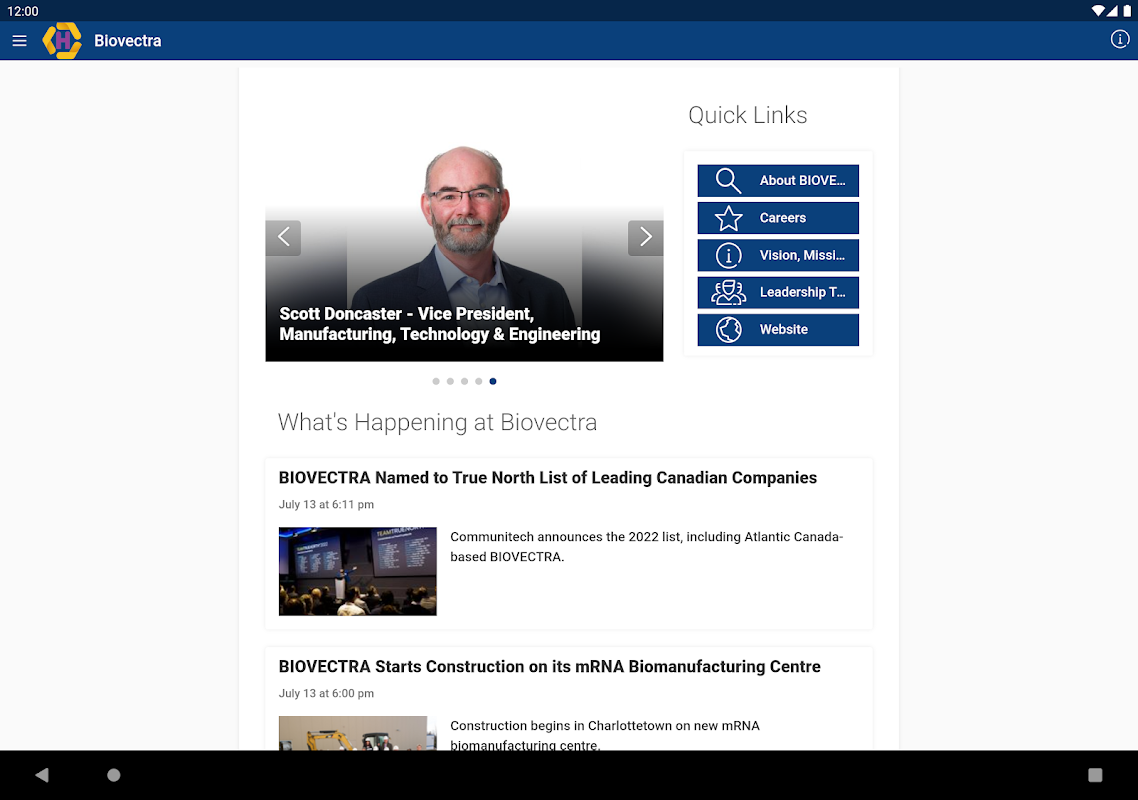Click July 13 at 6:00 pm timestamp
Screen dimensions: 1138x800
click(326, 693)
